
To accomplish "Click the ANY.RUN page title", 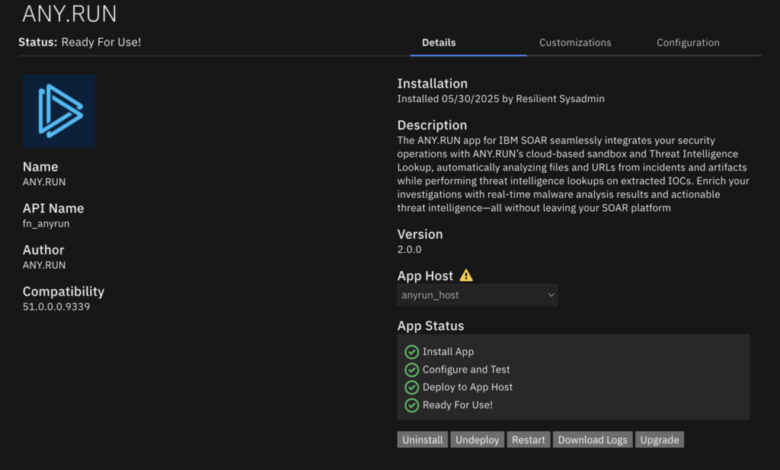I will coord(70,13).
